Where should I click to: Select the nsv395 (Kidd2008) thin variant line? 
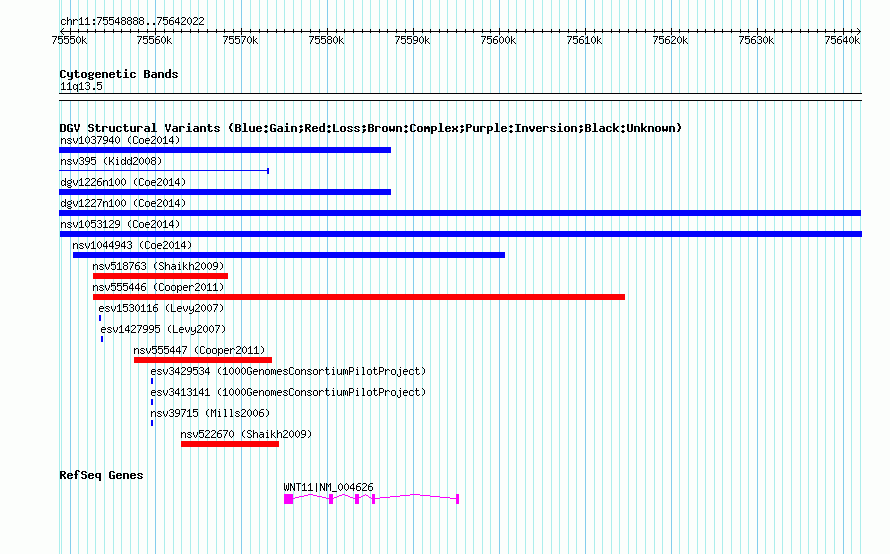tap(164, 170)
